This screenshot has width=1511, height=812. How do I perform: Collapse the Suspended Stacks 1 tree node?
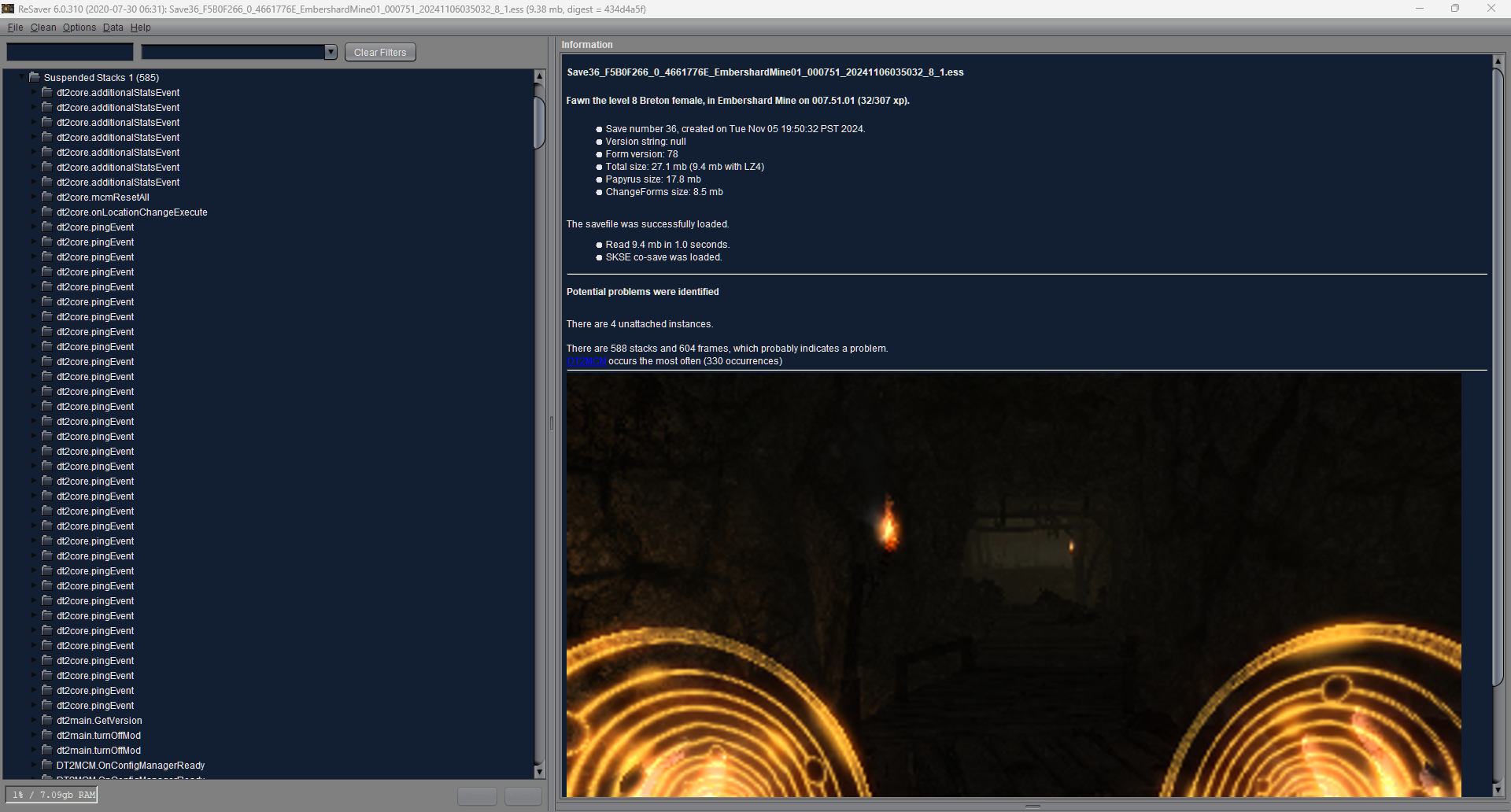pyautogui.click(x=20, y=77)
